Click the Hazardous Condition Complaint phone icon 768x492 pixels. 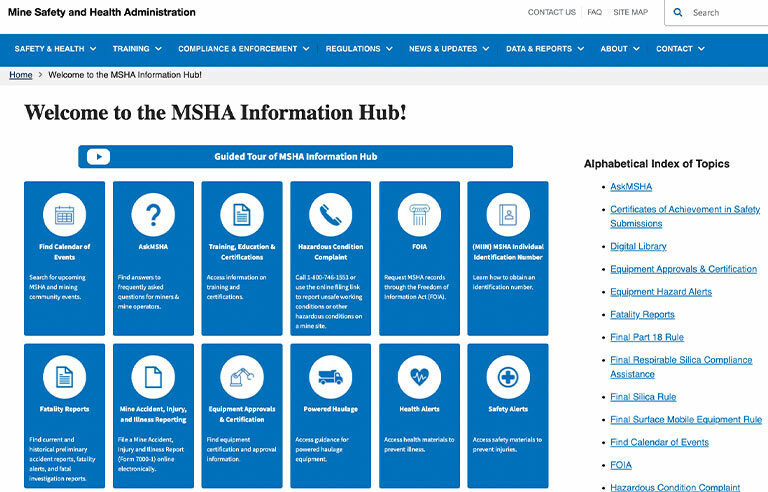tap(331, 215)
